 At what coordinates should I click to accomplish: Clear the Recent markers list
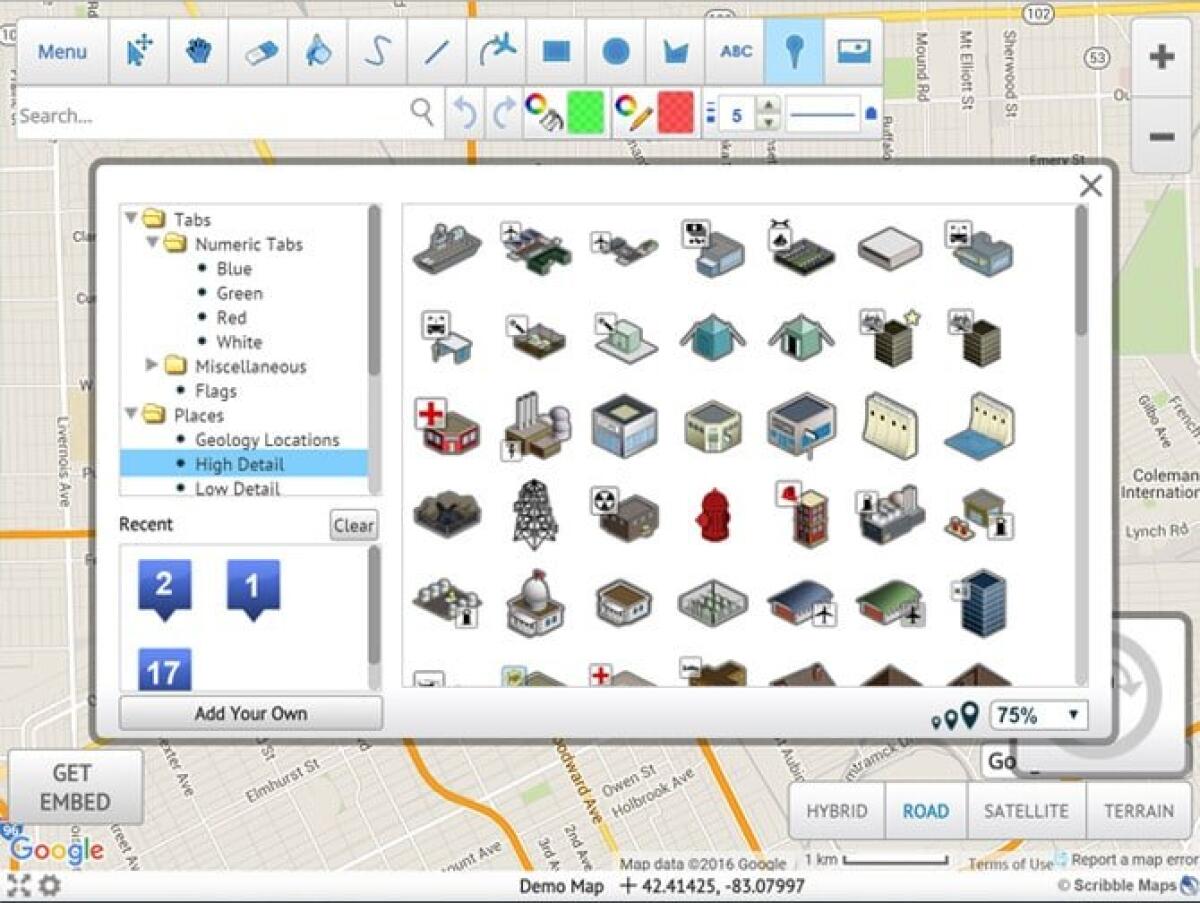tap(354, 524)
